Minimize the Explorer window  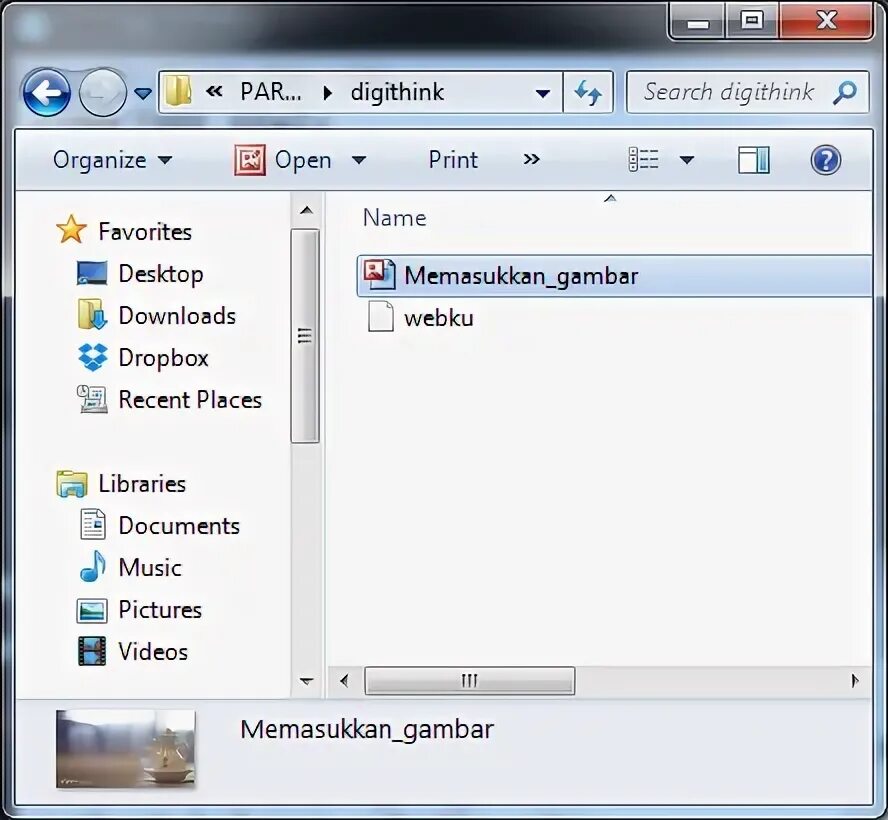click(698, 23)
